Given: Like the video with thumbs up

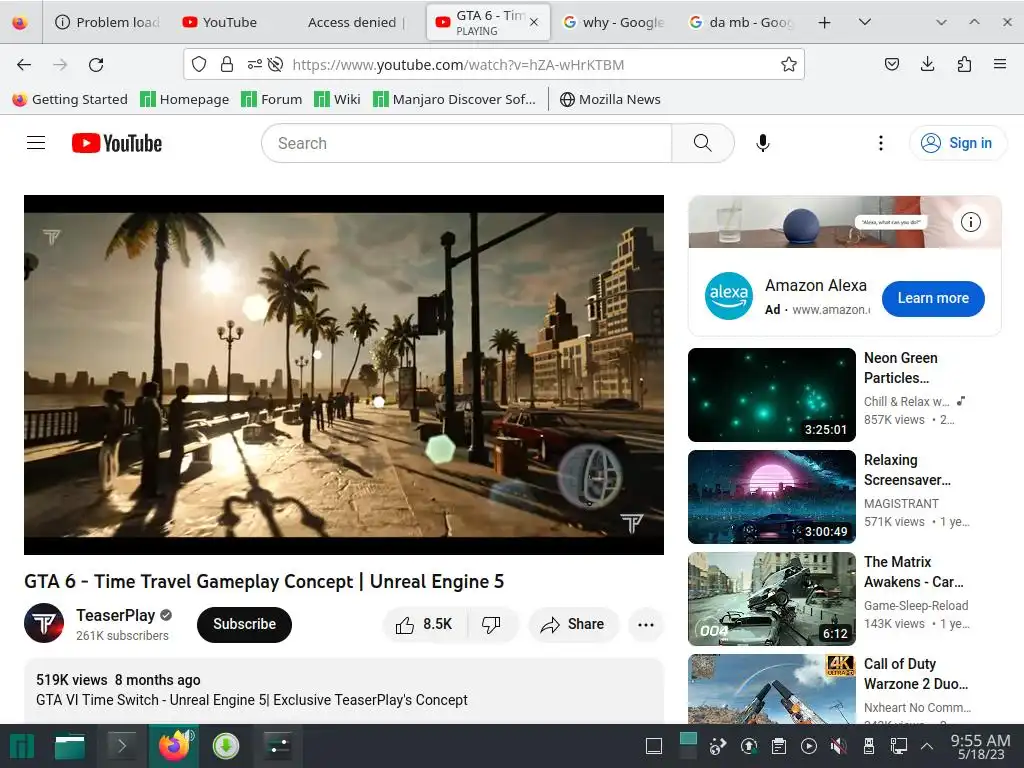Looking at the screenshot, I should 424,625.
